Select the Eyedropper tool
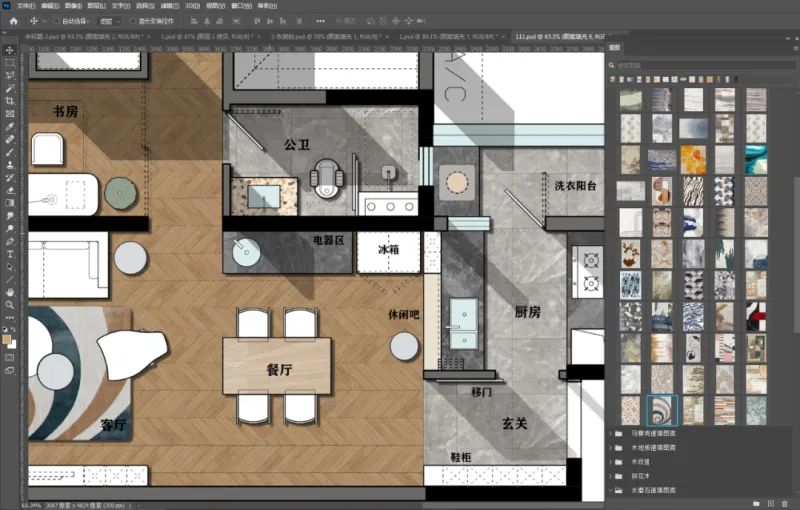Image resolution: width=800 pixels, height=510 pixels. (9, 126)
